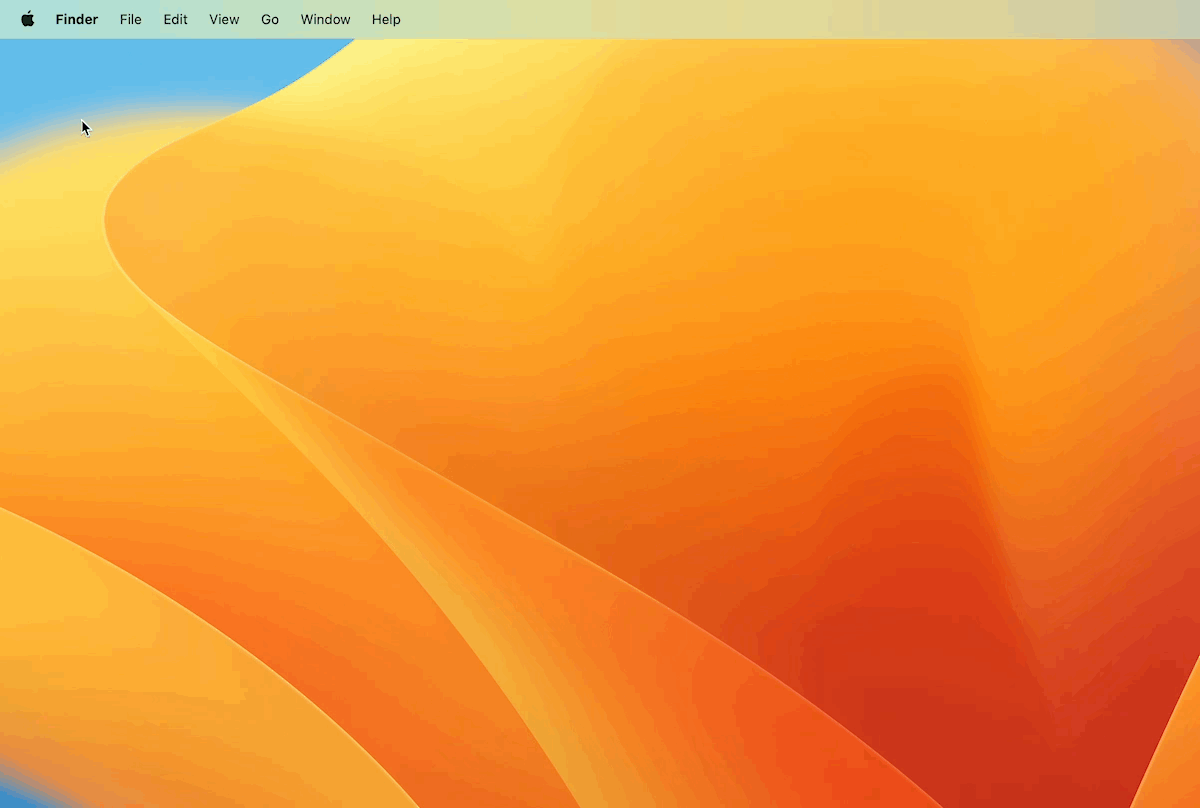Image resolution: width=1200 pixels, height=808 pixels.
Task: Open the Help menu
Action: 386,19
